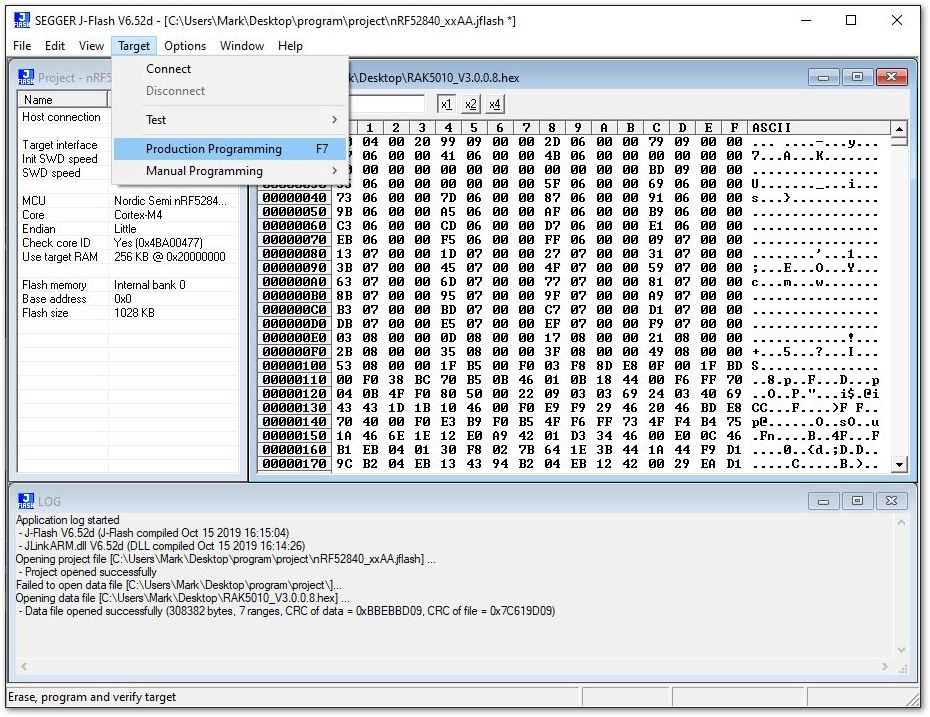Click the Cortex-M4 core value
This screenshot has height=717, width=930.
138,215
